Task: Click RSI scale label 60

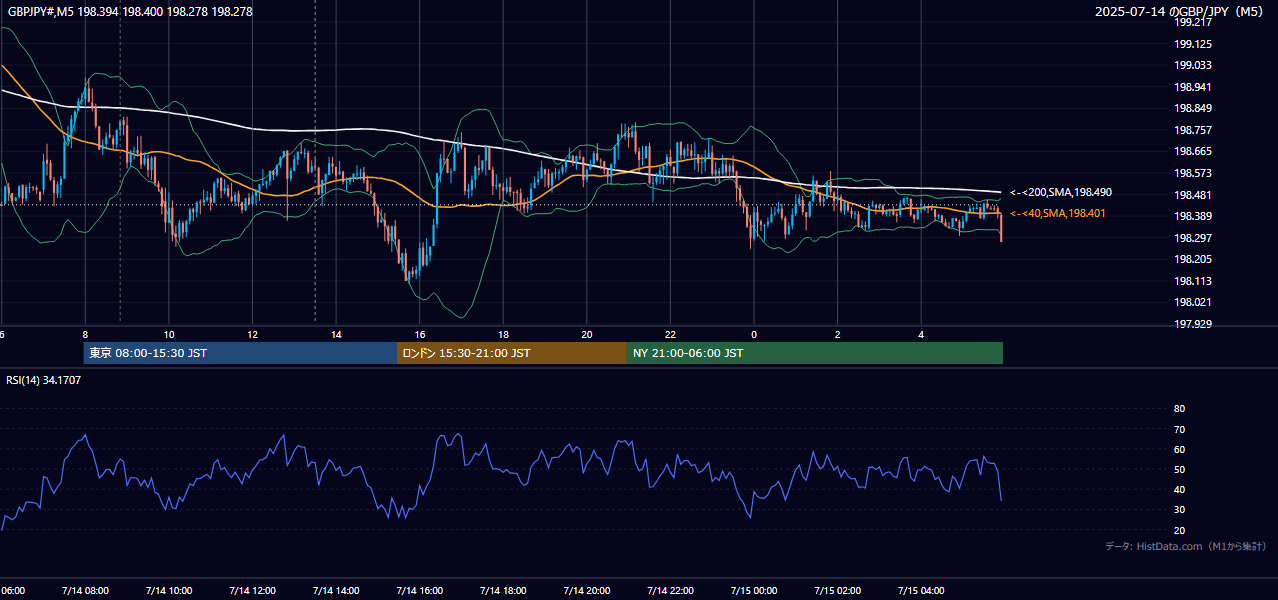Action: 1179,449
